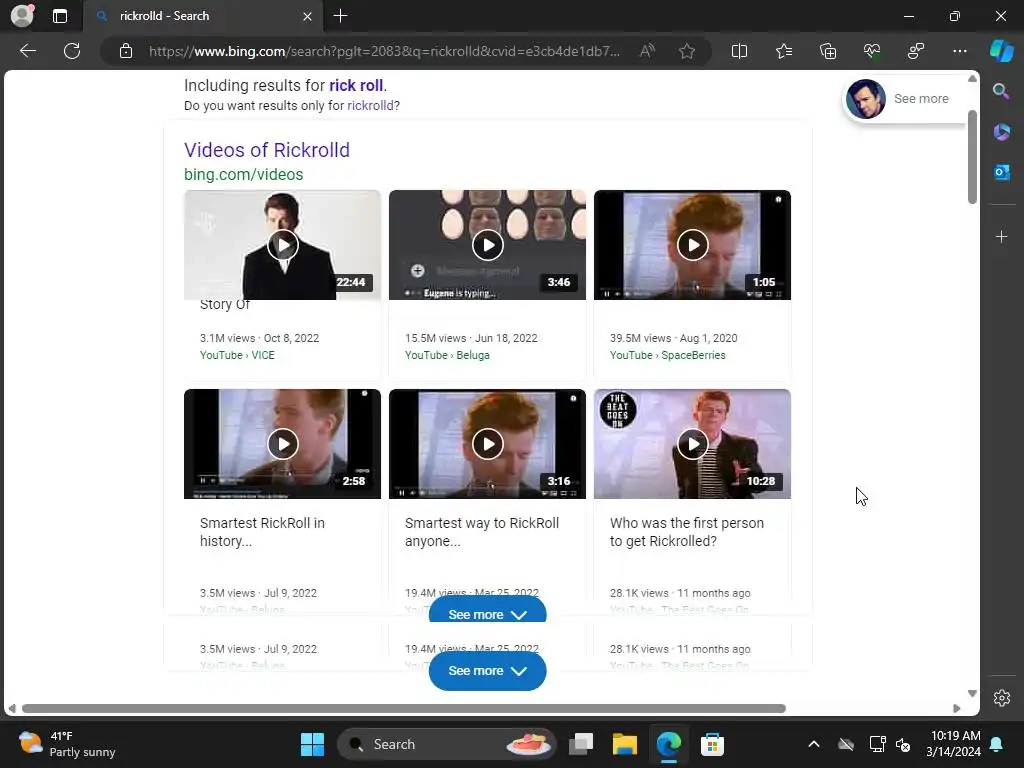Open Microsoft Store from taskbar

(x=712, y=744)
